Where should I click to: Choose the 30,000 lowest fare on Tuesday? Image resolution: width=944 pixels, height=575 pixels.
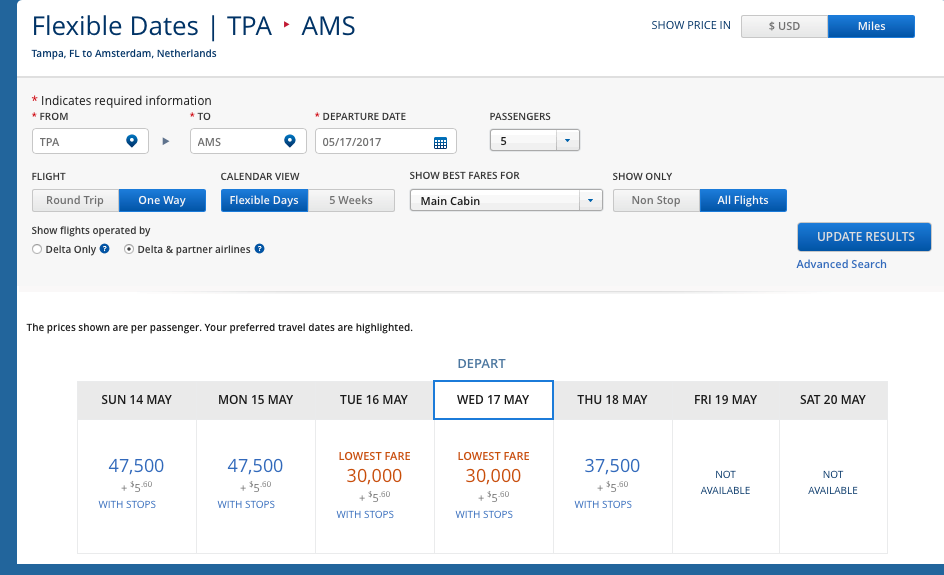pos(374,476)
